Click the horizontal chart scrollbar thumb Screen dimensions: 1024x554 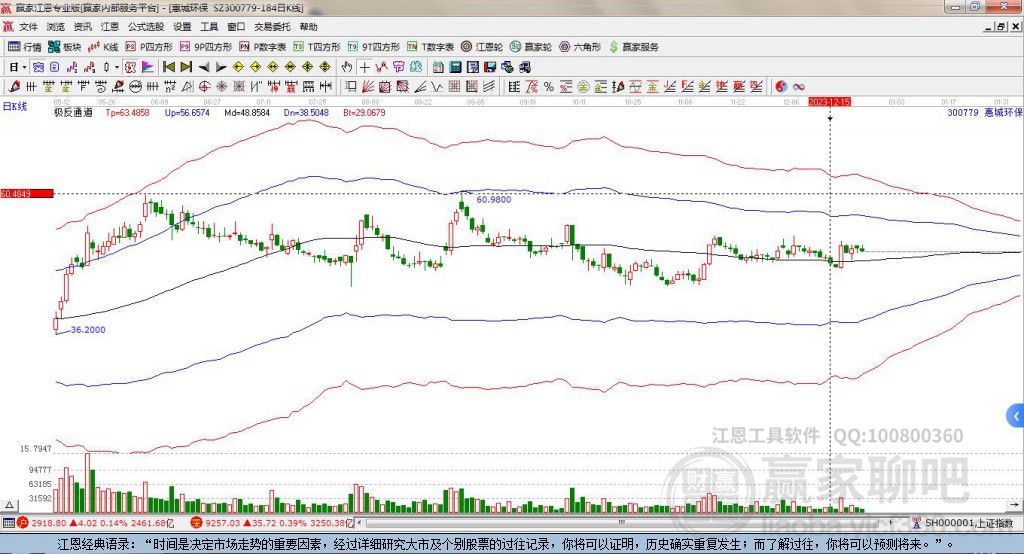pos(622,522)
